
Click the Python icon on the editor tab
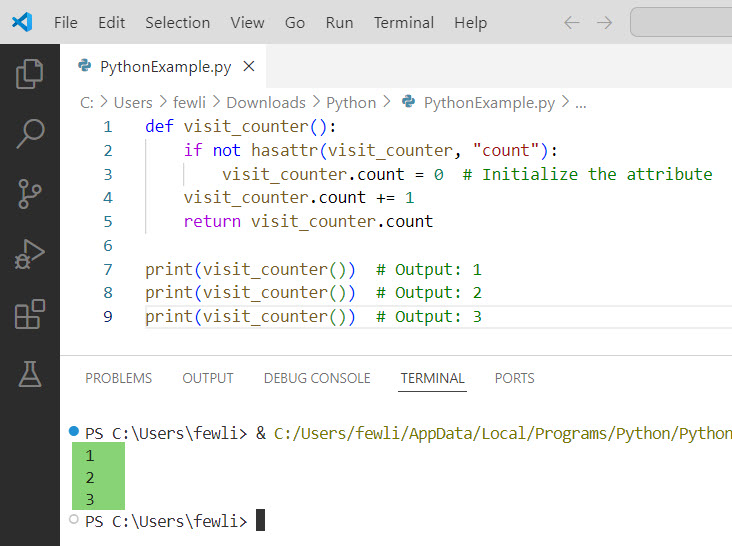click(85, 65)
